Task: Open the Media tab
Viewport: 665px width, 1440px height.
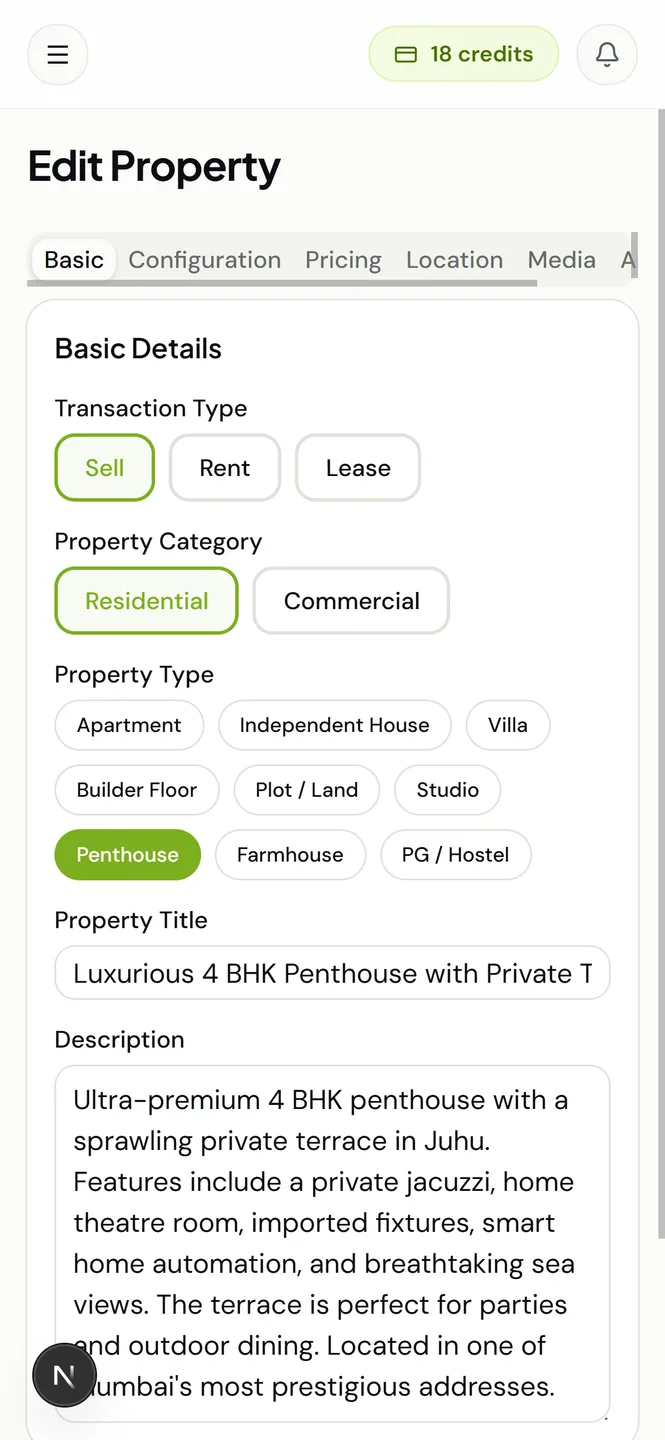Action: point(561,260)
